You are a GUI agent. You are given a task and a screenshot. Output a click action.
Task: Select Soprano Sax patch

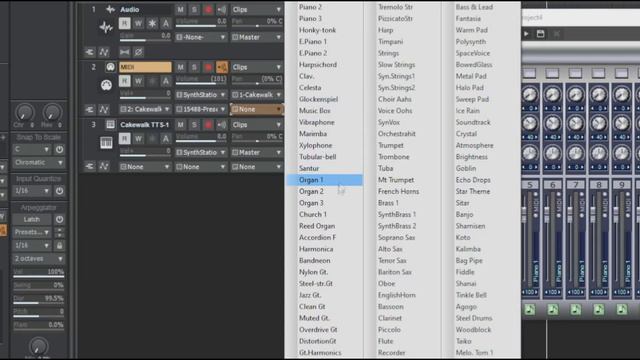396,237
